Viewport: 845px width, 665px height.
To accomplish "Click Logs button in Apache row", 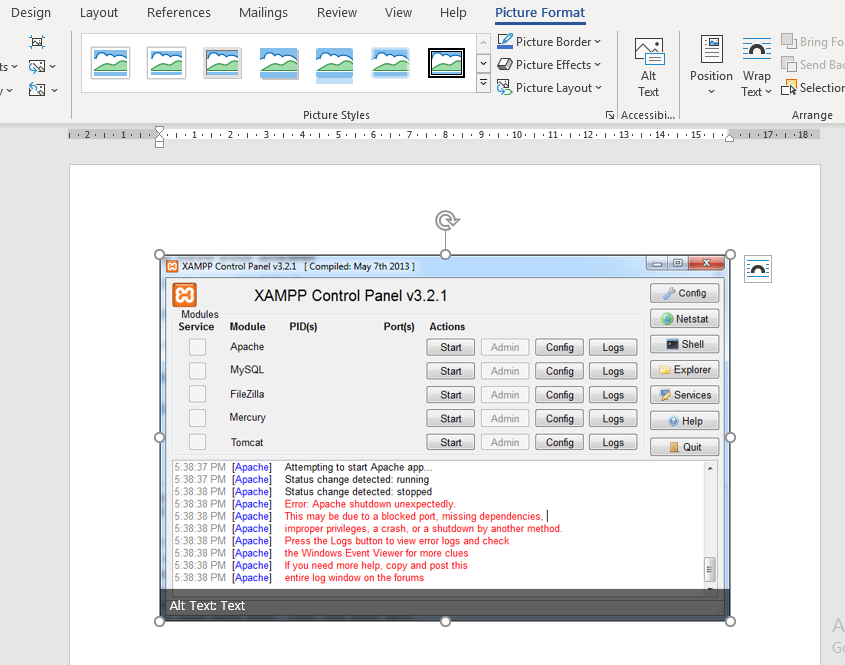I will tap(613, 348).
